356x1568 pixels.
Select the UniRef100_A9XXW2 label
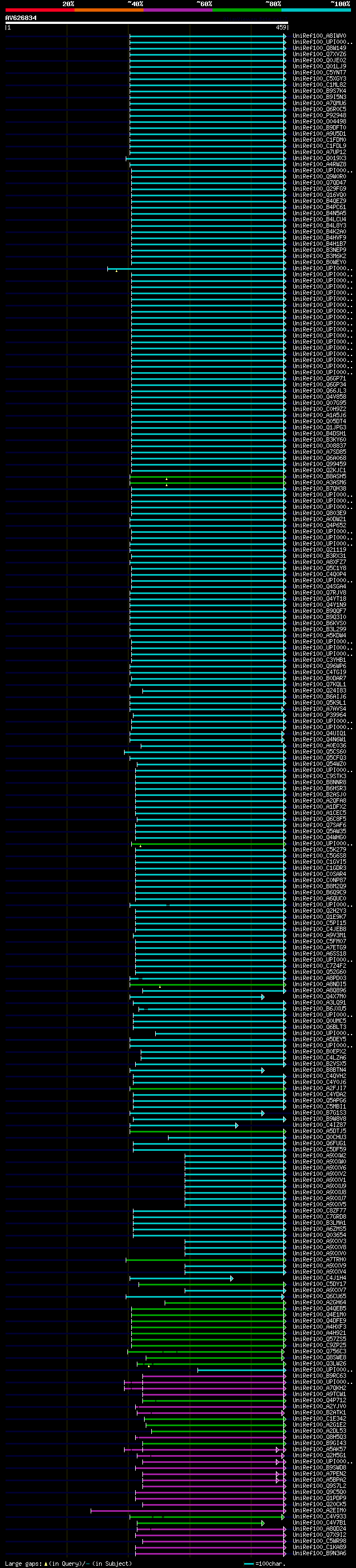click(319, 1155)
